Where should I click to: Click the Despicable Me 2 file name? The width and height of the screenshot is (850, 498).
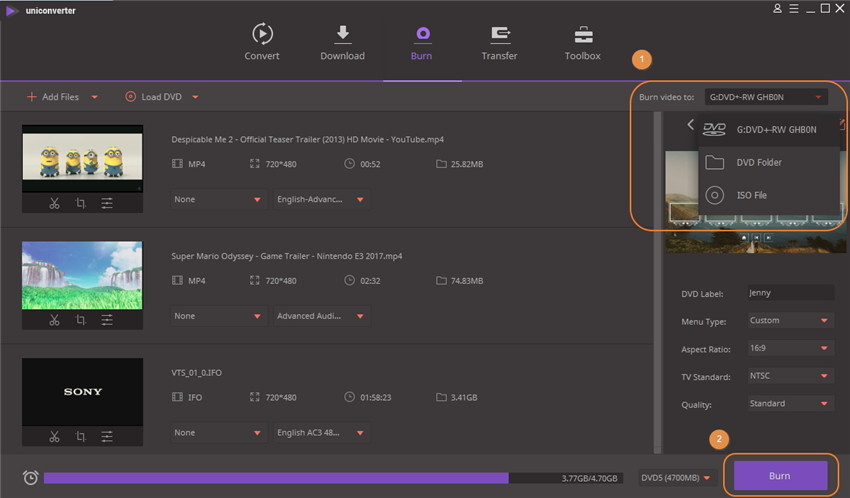point(307,140)
